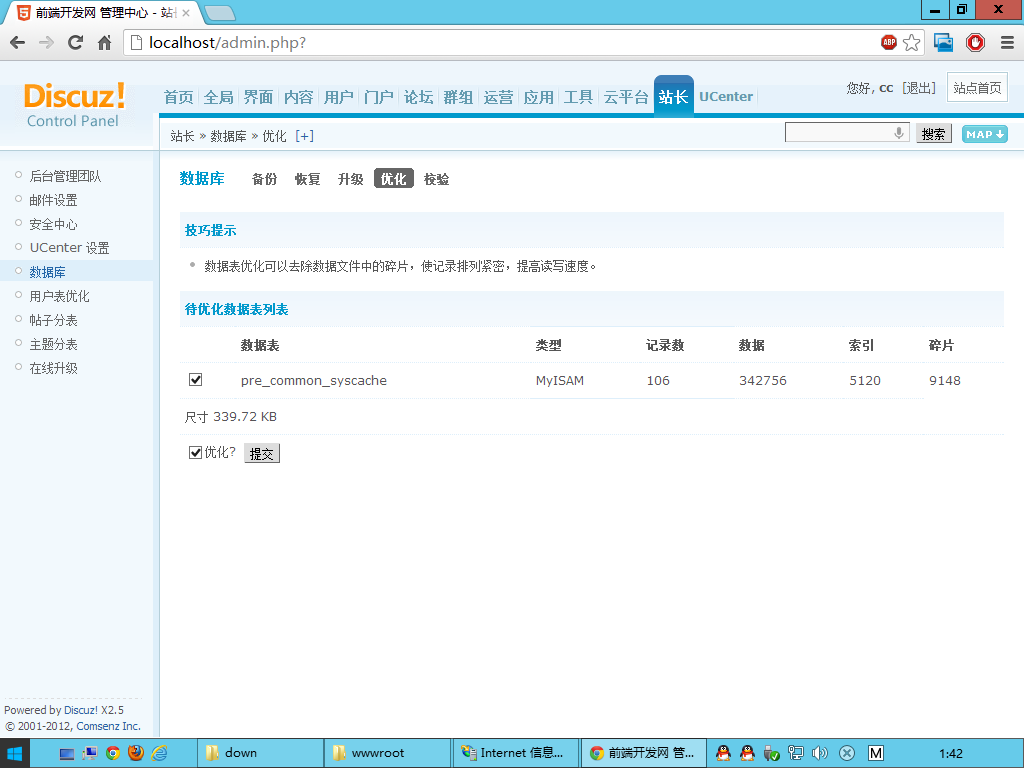1024x768 pixels.
Task: Click the 退出 logout link
Action: [919, 88]
